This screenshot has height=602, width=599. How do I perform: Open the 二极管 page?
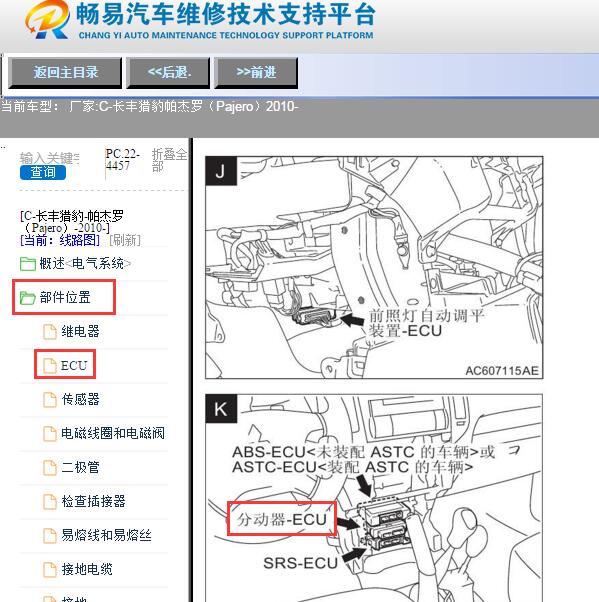(80, 467)
